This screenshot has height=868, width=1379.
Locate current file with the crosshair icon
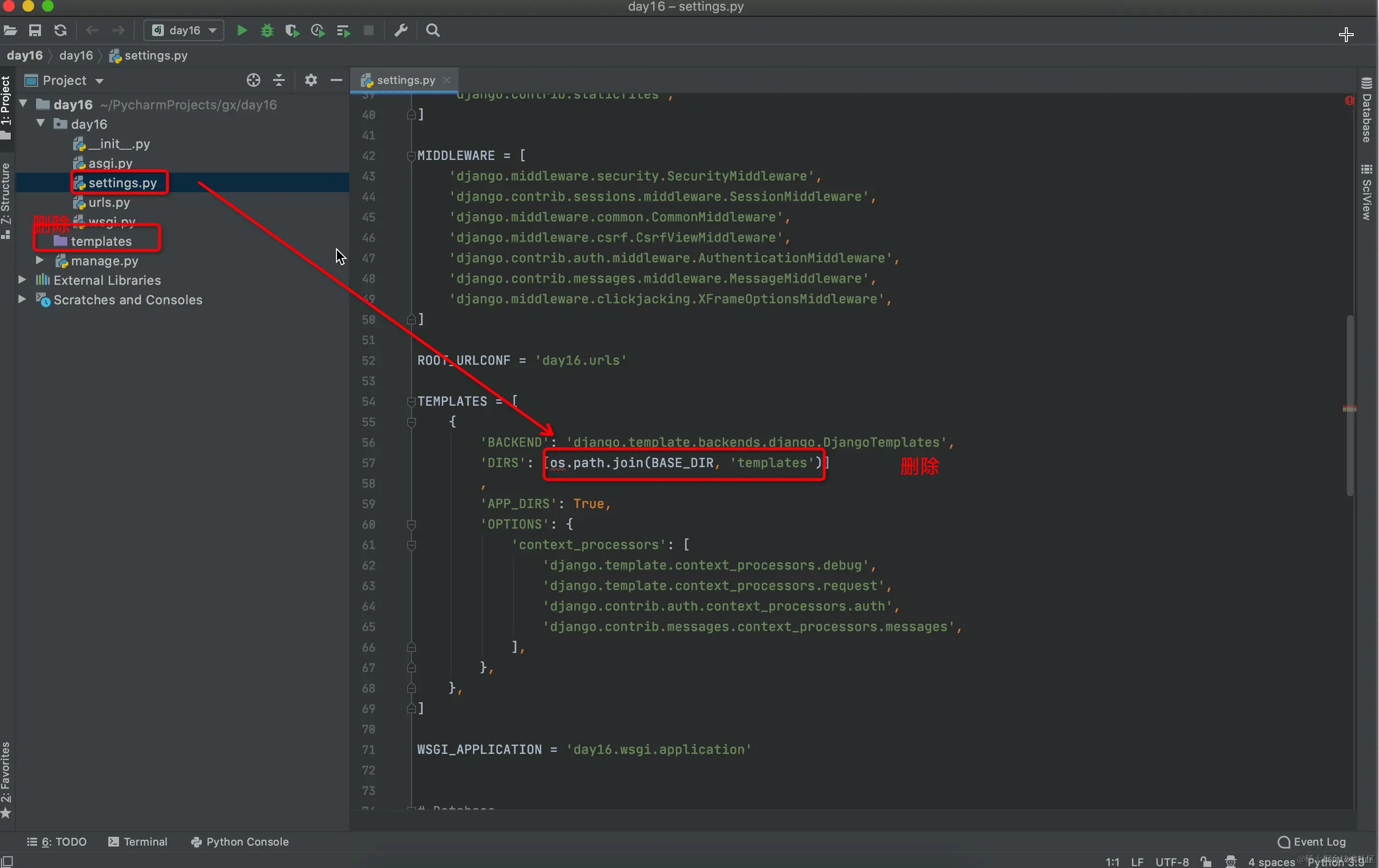pyautogui.click(x=253, y=80)
